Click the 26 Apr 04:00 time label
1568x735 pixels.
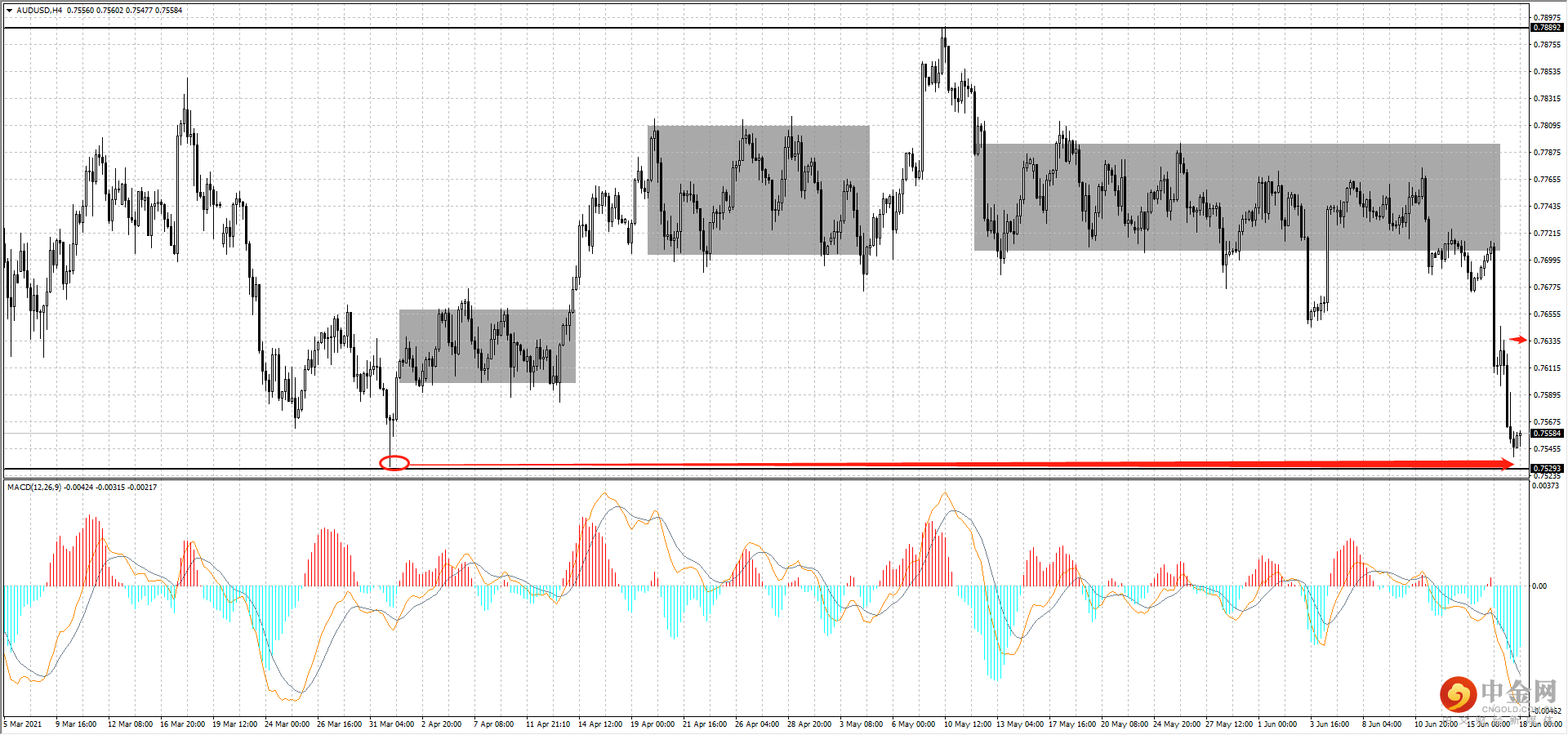pos(757,724)
